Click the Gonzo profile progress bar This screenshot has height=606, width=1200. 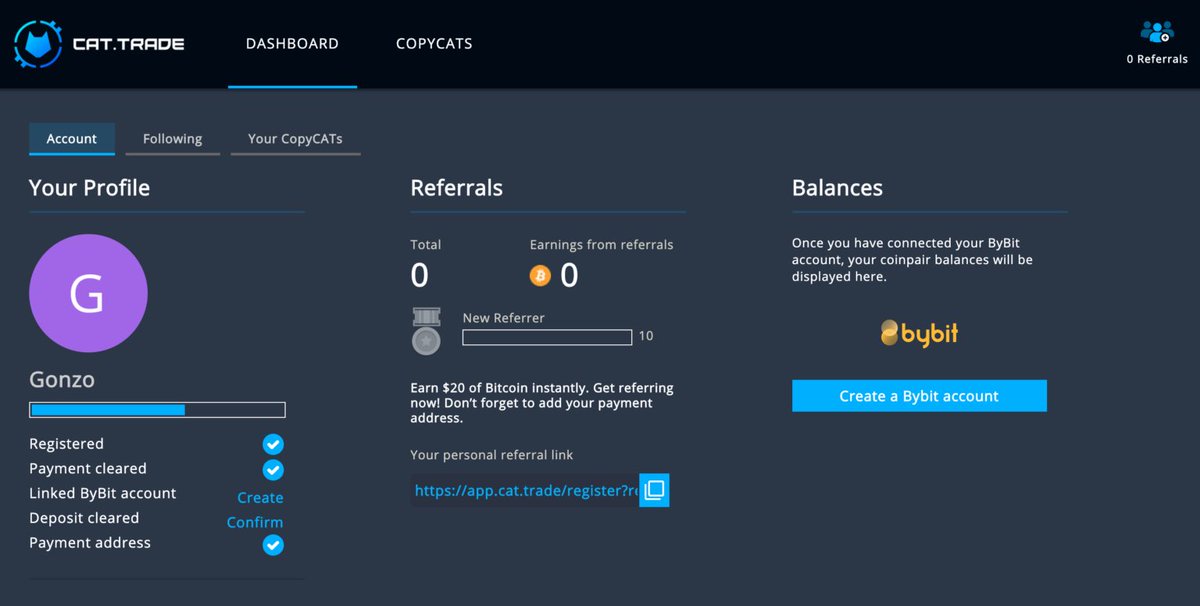[157, 410]
